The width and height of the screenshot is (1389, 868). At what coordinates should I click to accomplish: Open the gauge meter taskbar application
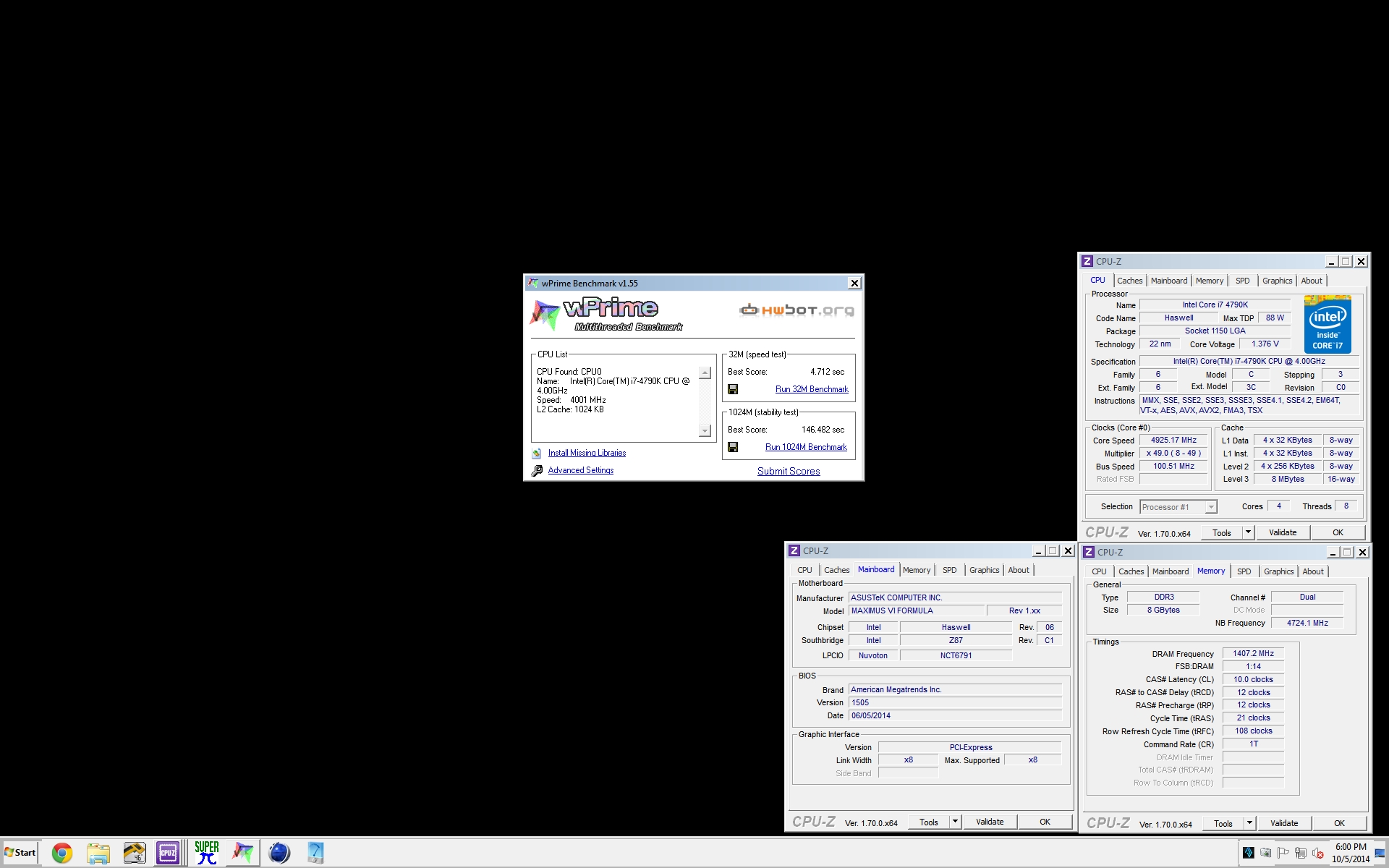[315, 854]
